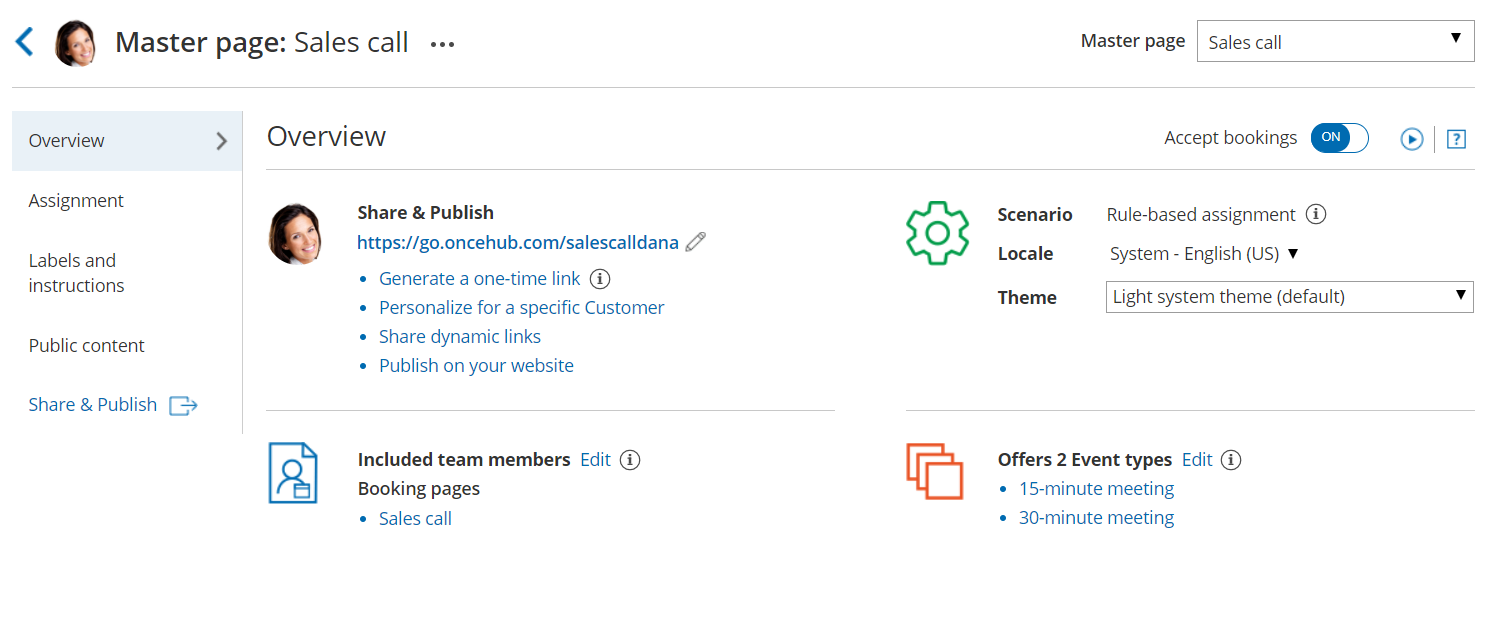1496x628 pixels.
Task: Open the three-dot more options menu
Action: pos(442,44)
